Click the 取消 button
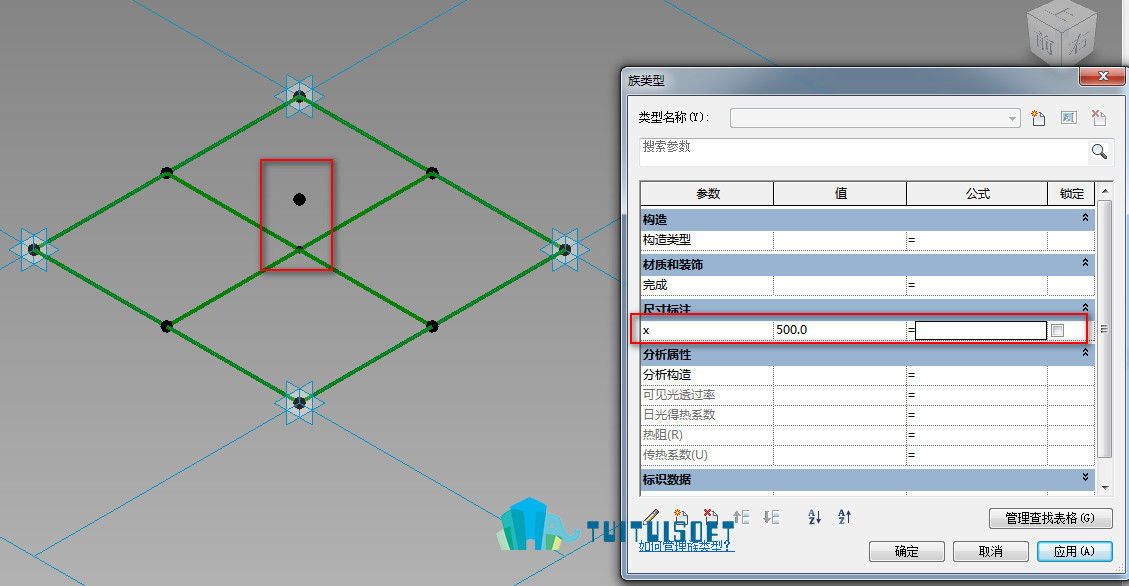 991,551
